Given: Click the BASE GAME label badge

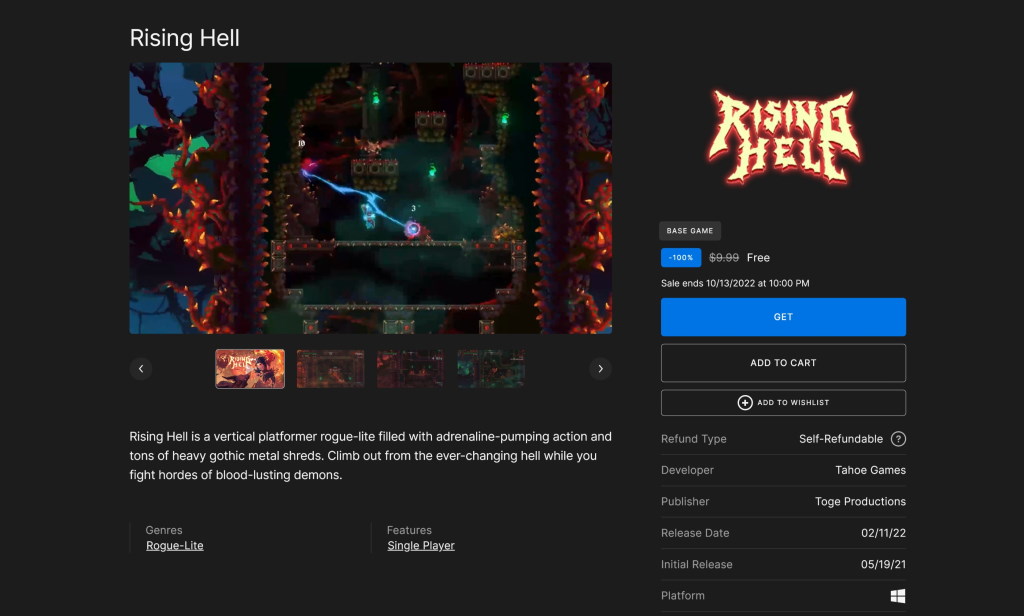Looking at the screenshot, I should 690,230.
